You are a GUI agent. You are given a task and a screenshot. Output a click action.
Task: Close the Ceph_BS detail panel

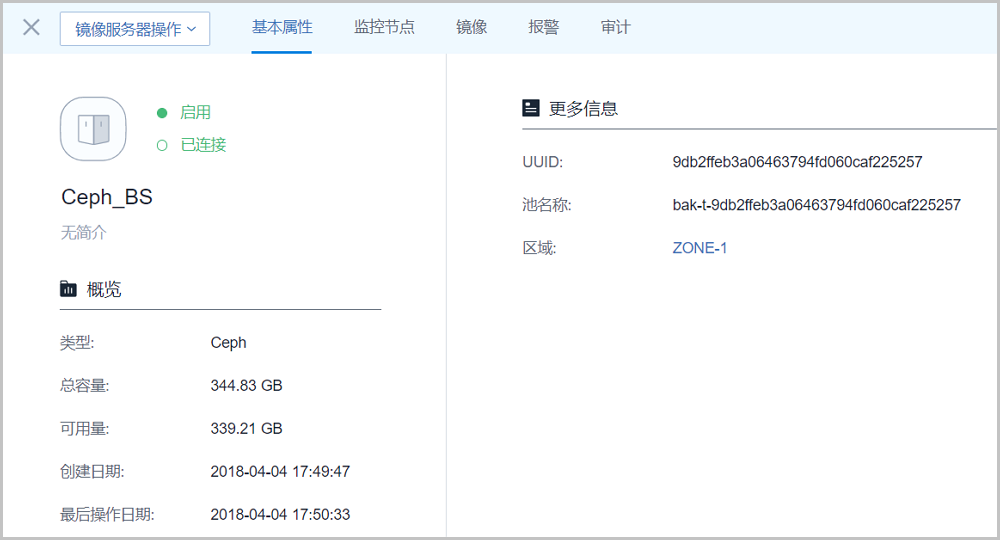(x=31, y=27)
